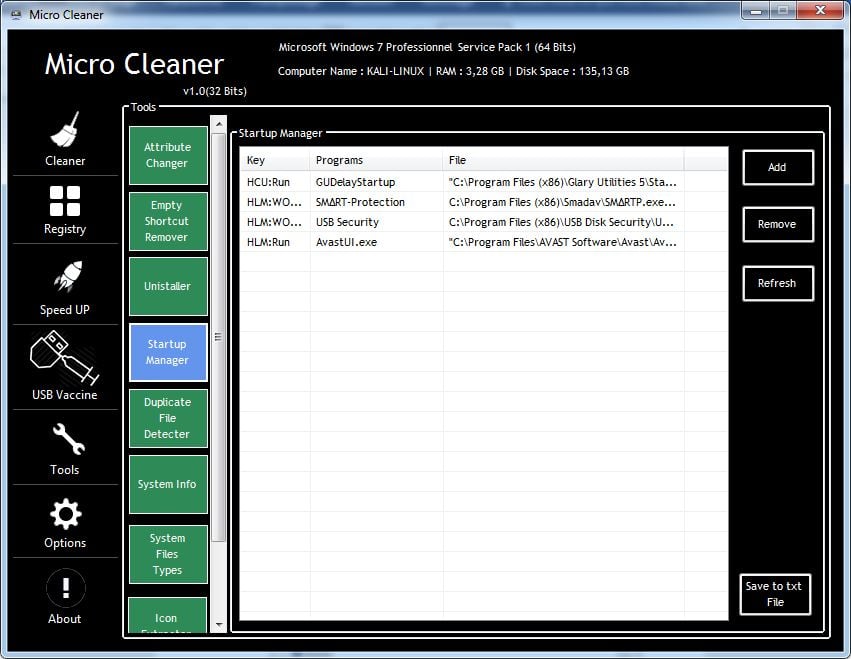Image resolution: width=851 pixels, height=659 pixels.
Task: Sort by the Programs column header
Action: (376, 160)
